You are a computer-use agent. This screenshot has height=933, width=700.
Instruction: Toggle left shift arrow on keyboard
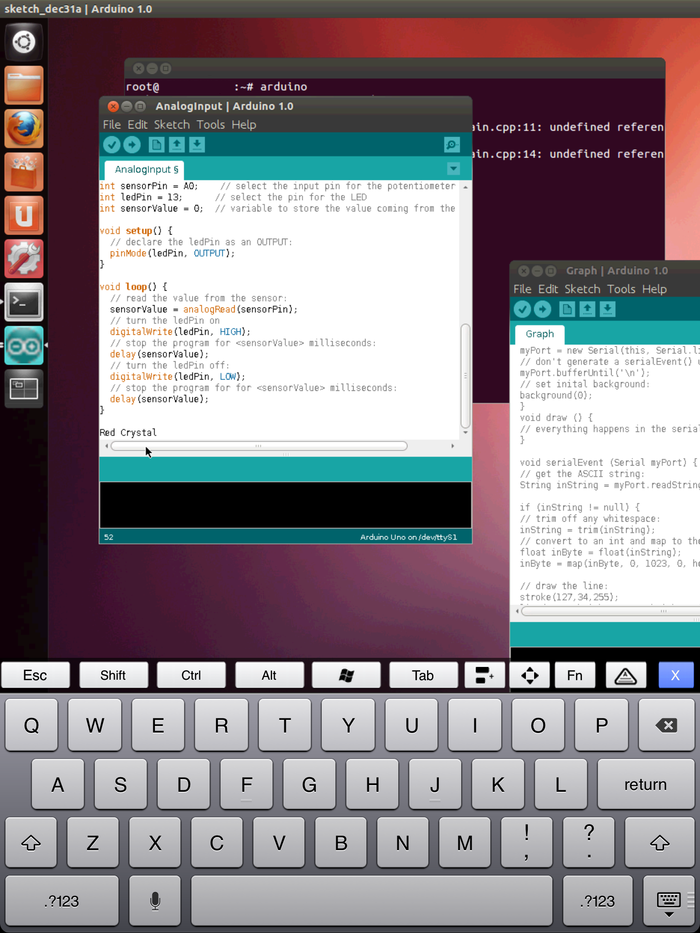[x=31, y=842]
